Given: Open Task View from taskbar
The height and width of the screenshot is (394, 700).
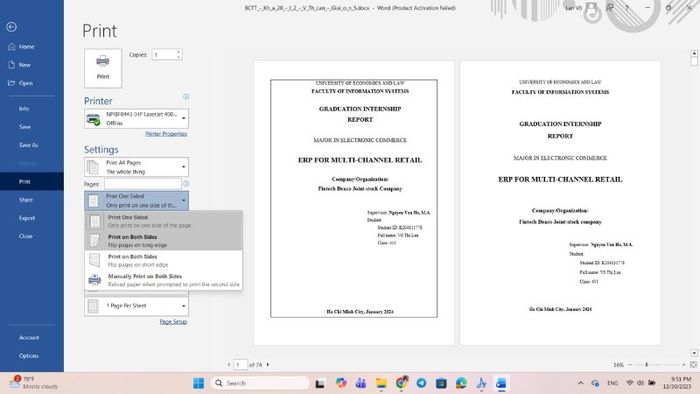Looking at the screenshot, I should point(320,383).
